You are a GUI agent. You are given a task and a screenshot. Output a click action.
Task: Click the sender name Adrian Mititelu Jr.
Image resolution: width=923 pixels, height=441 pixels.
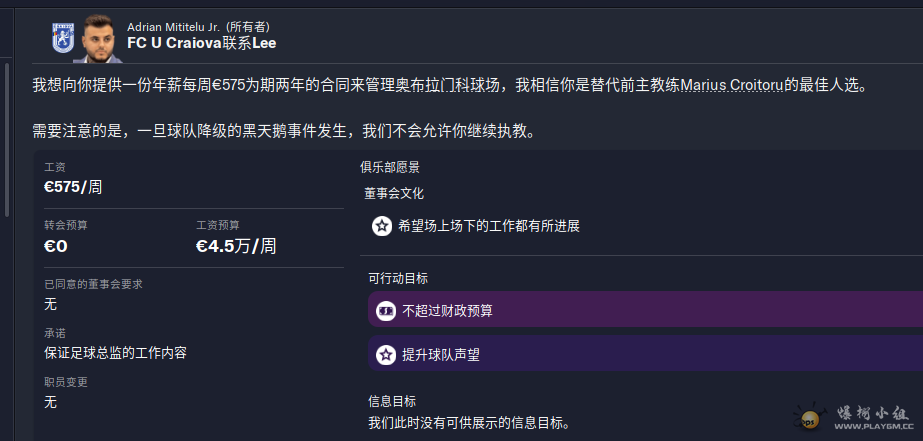click(x=183, y=26)
